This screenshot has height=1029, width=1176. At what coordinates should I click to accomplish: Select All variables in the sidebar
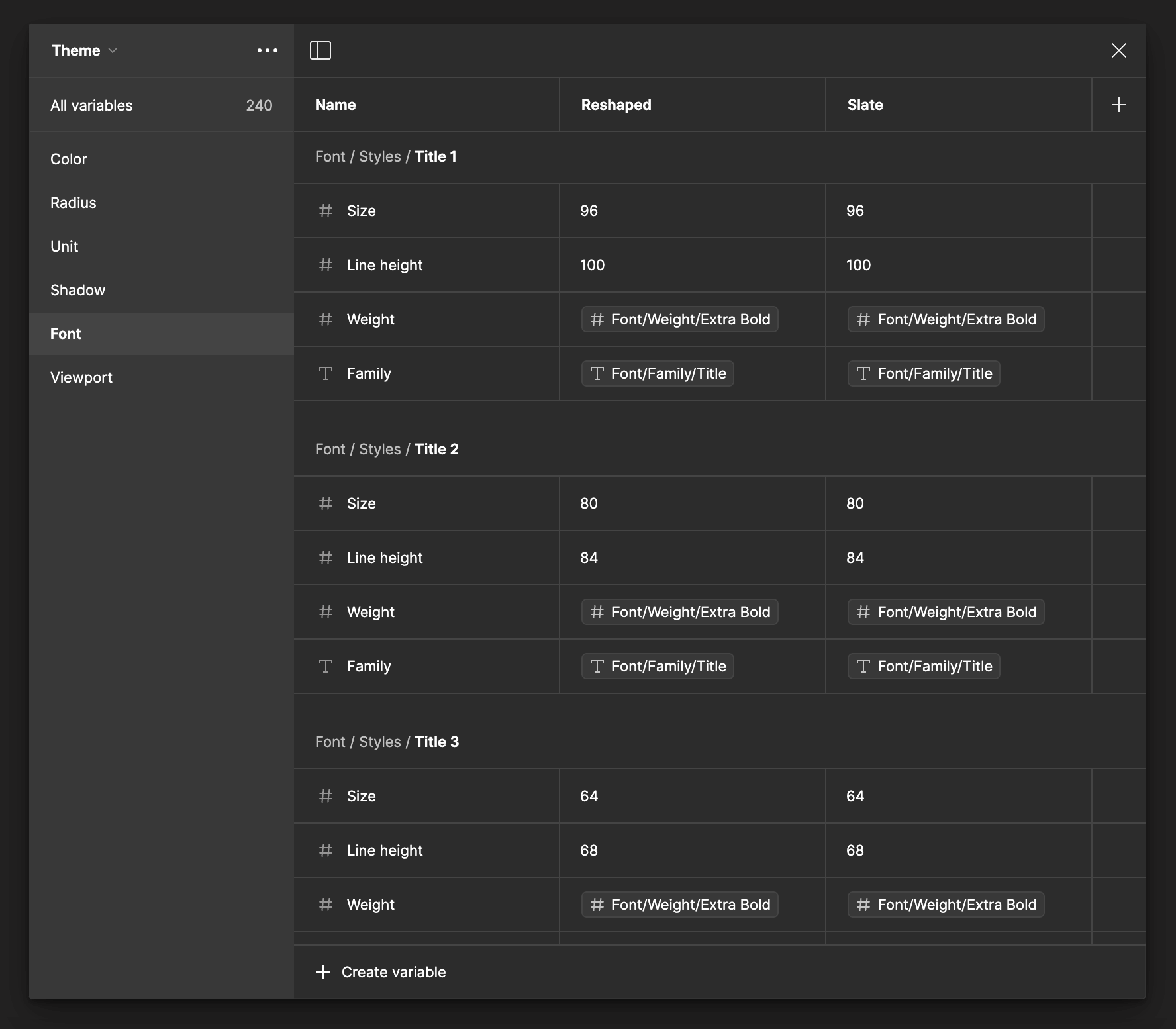pyautogui.click(x=162, y=105)
